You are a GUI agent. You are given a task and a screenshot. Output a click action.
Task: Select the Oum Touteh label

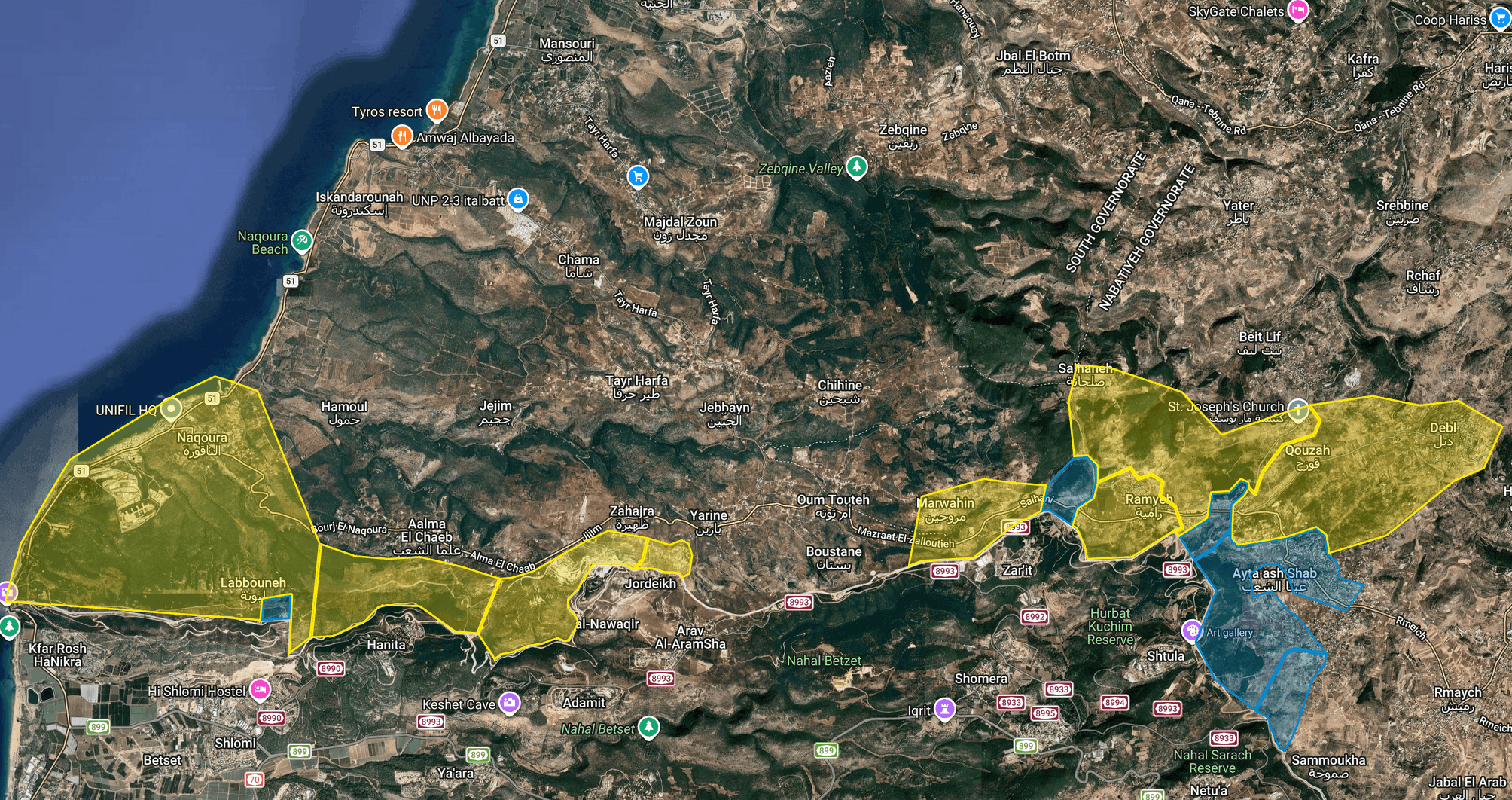point(833,505)
